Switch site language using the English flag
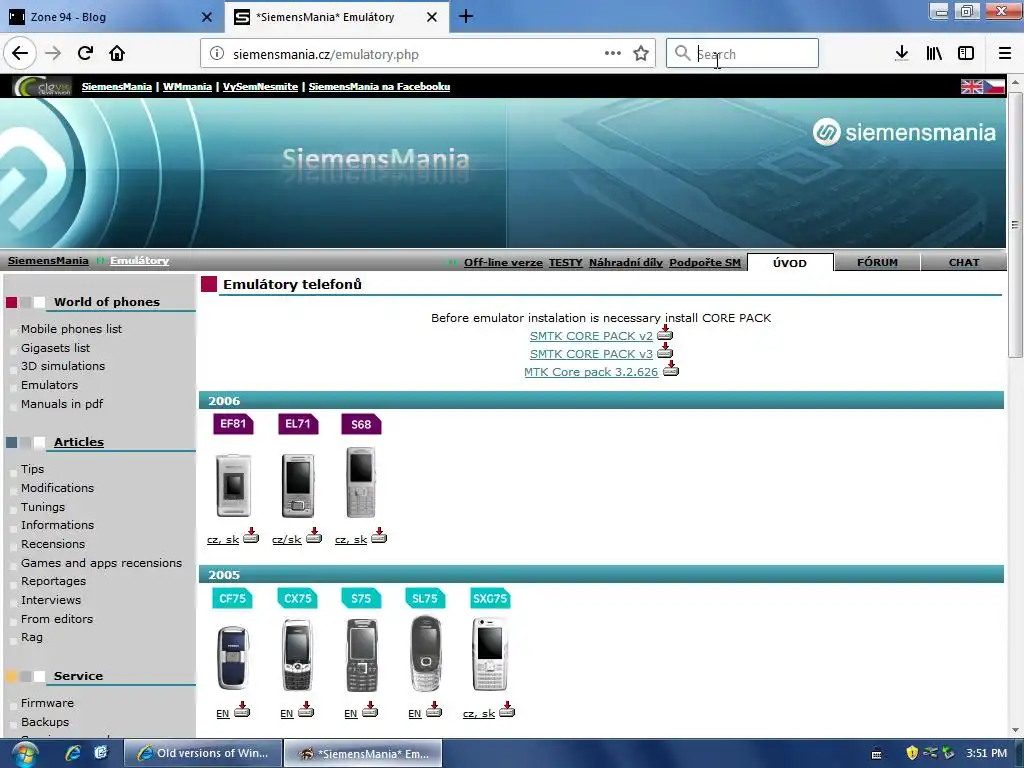 (971, 86)
